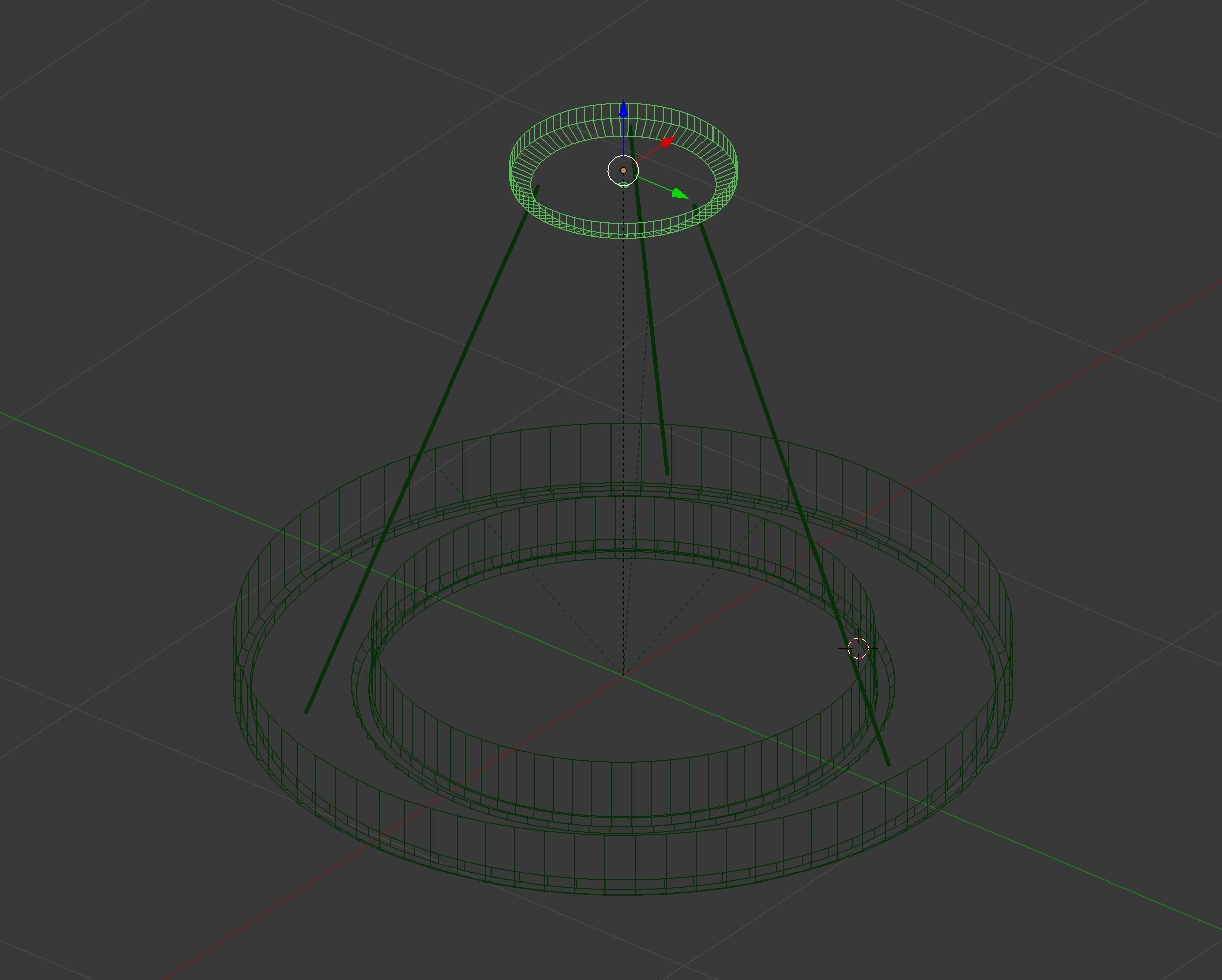Screen dimensions: 1222x980
Task: Click the red-white 3D cursor crosshair
Action: click(858, 648)
